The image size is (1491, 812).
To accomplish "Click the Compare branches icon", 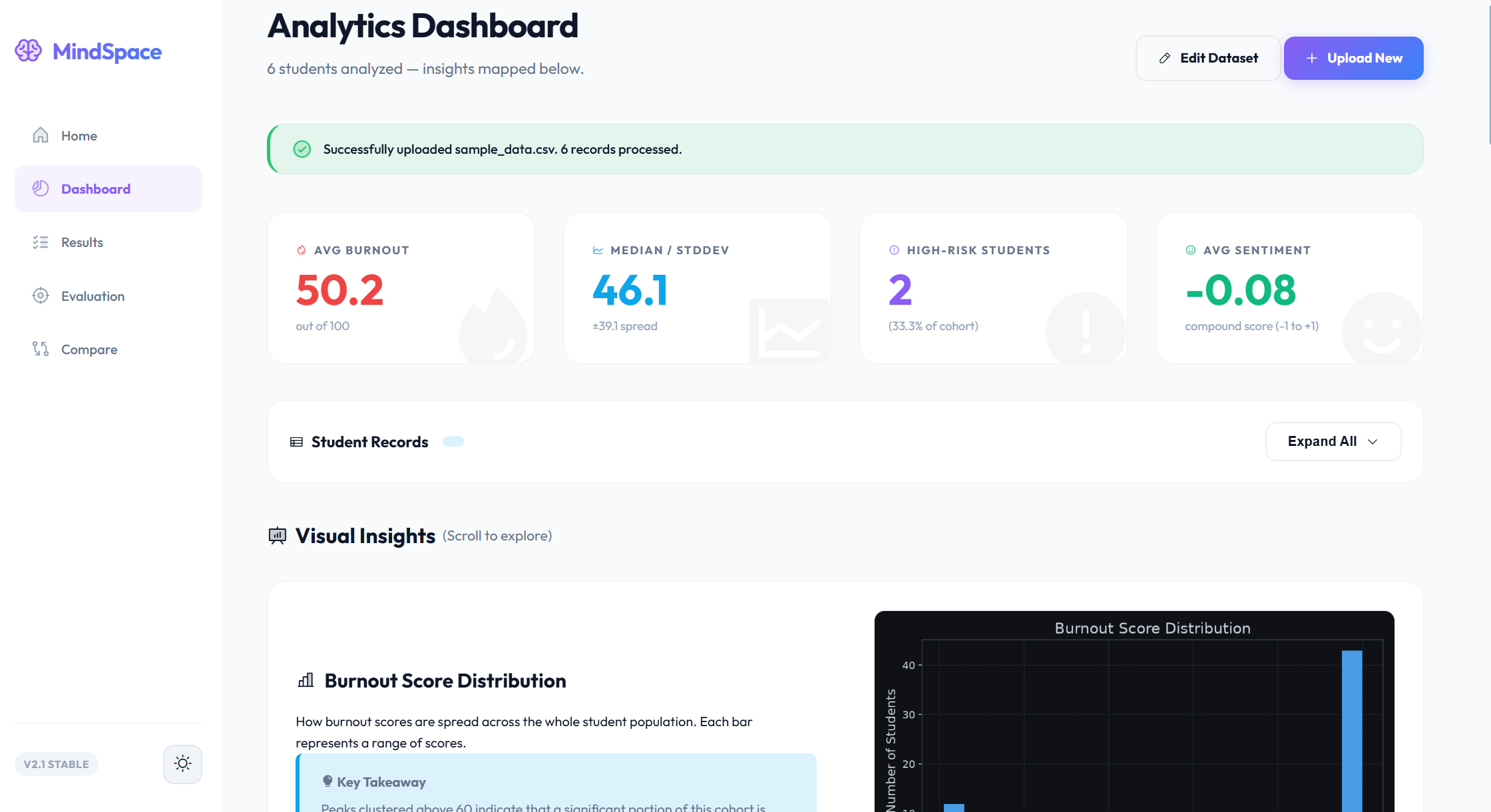I will click(41, 349).
